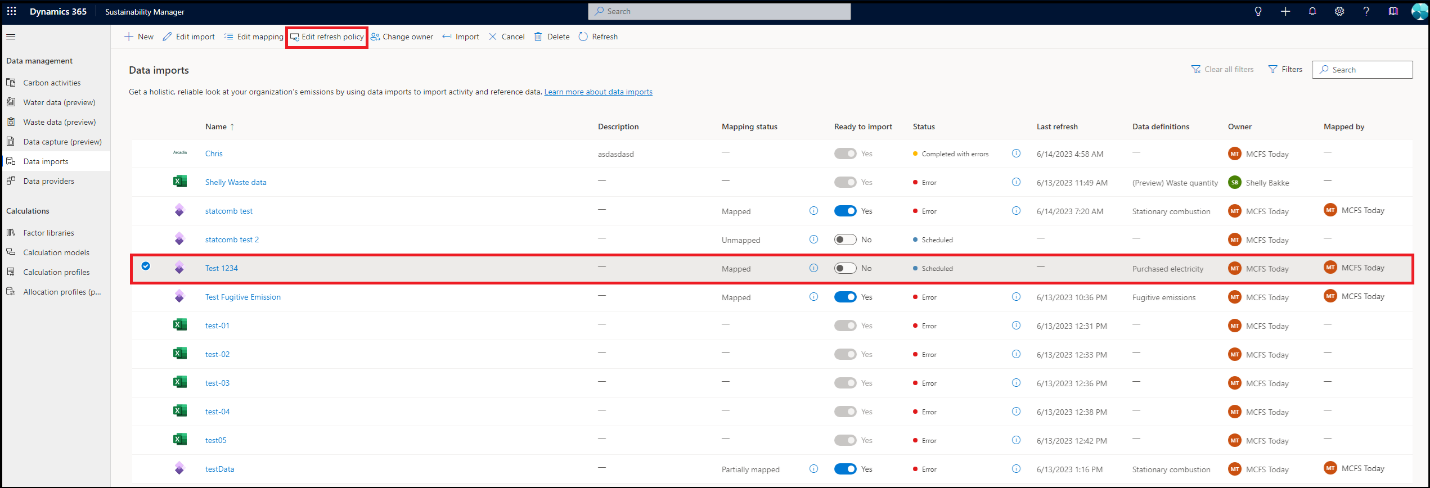The image size is (1430, 488).
Task: Click Cancel in command bar
Action: pos(507,36)
